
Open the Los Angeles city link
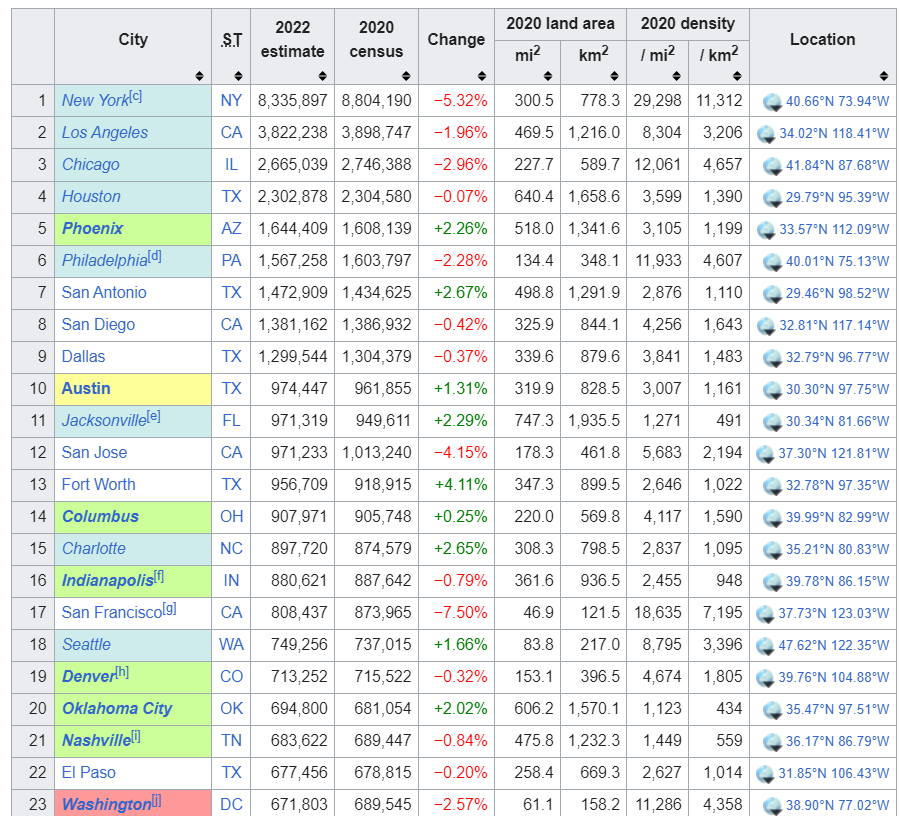105,132
